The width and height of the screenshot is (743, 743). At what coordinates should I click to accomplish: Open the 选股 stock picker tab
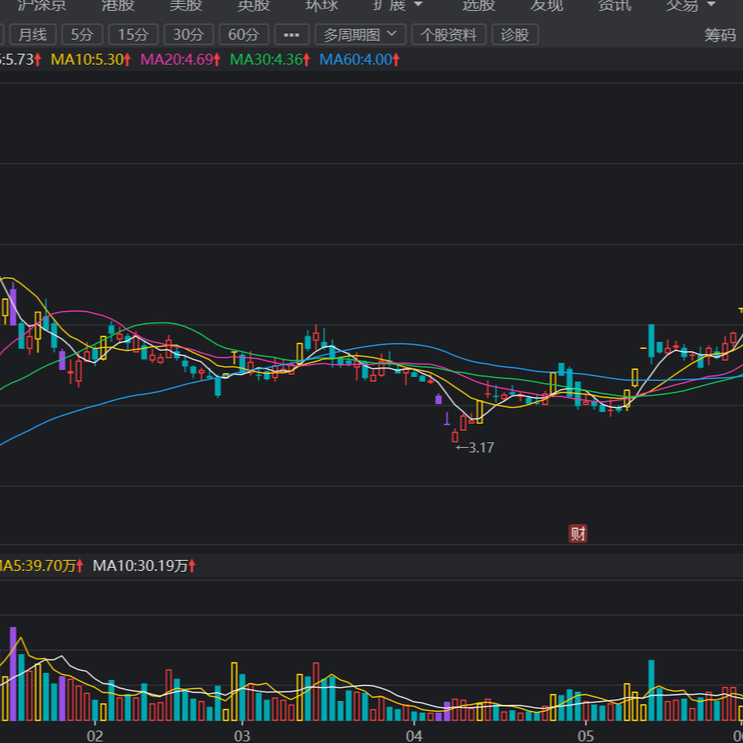pos(479,5)
